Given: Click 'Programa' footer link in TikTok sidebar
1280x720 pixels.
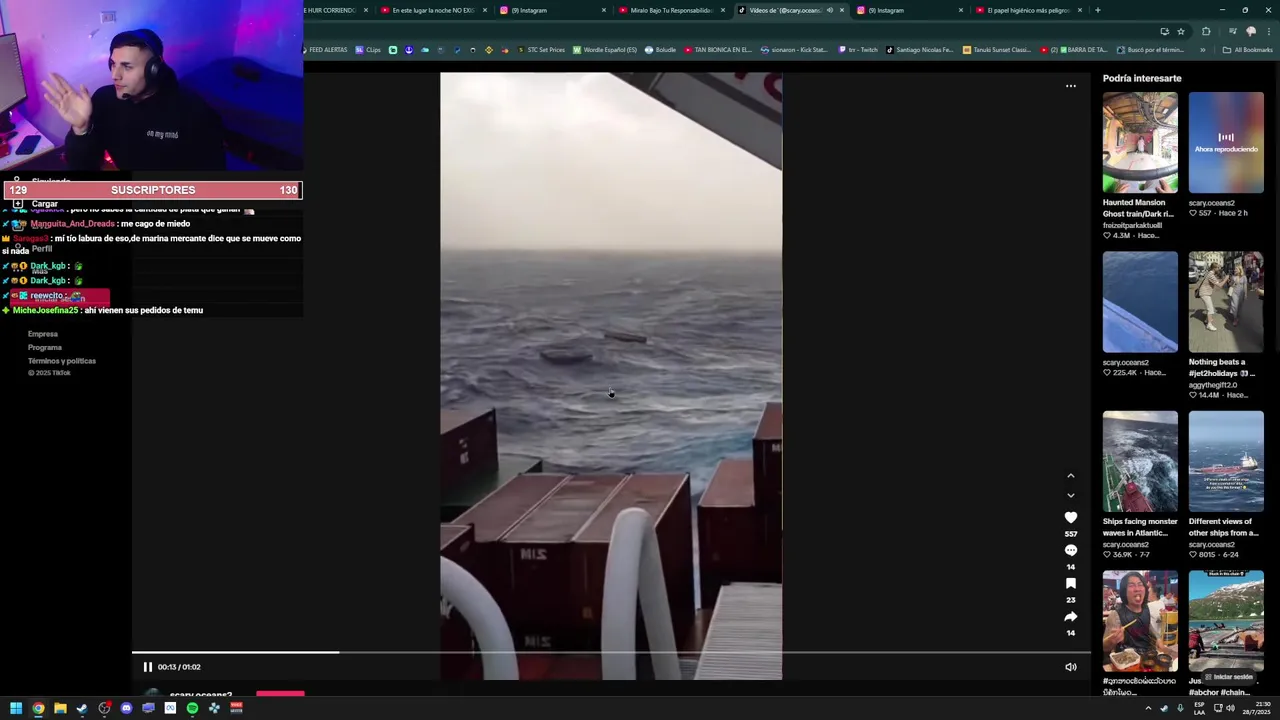Looking at the screenshot, I should tap(45, 347).
